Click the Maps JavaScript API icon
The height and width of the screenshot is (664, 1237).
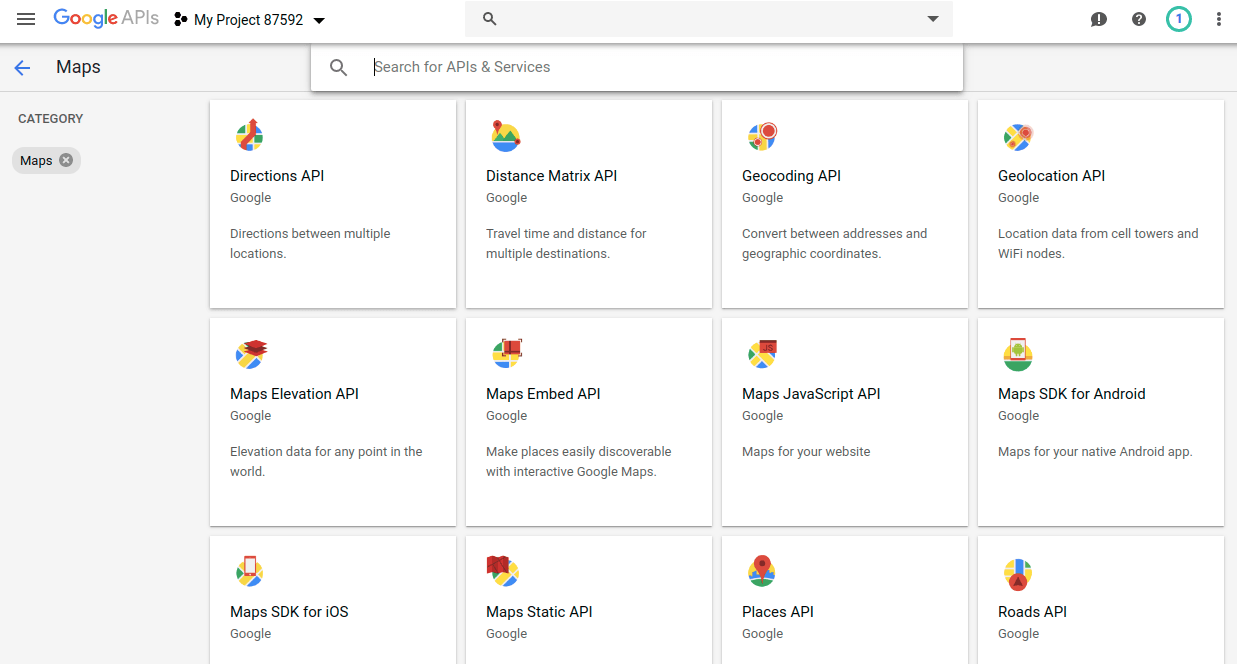762,353
